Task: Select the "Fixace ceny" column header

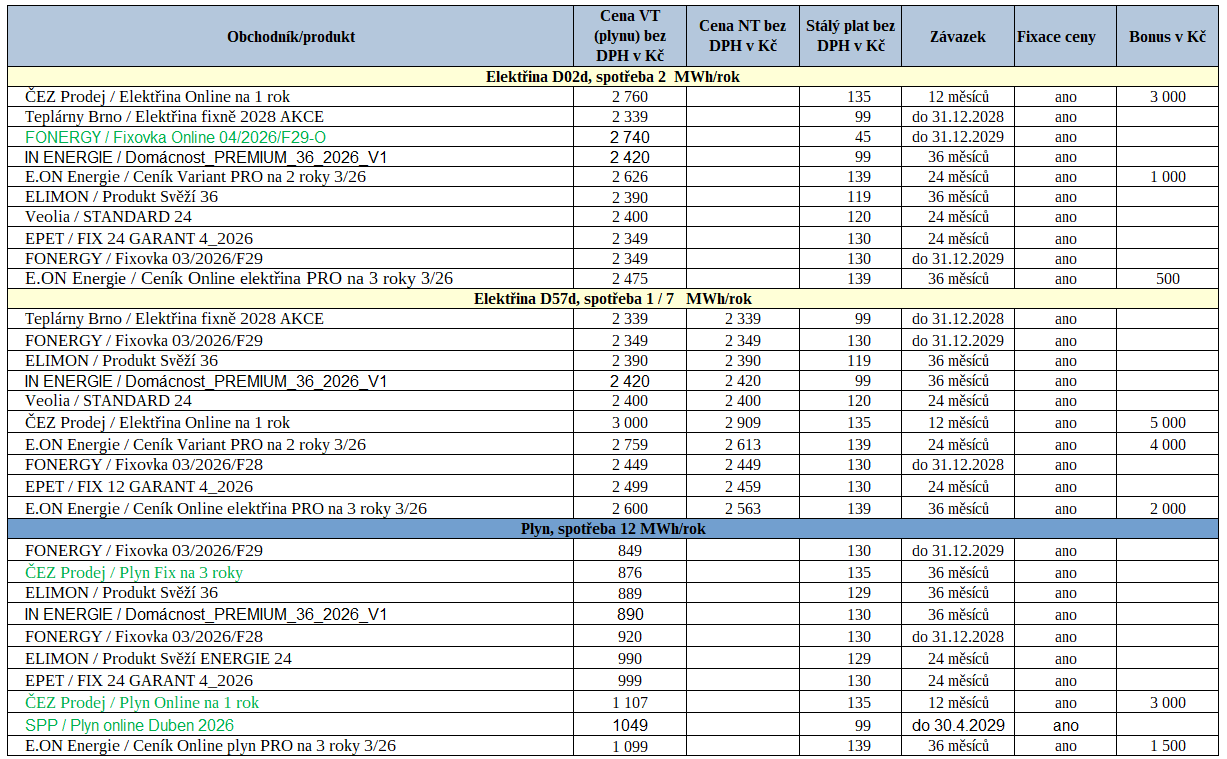Action: 1056,37
